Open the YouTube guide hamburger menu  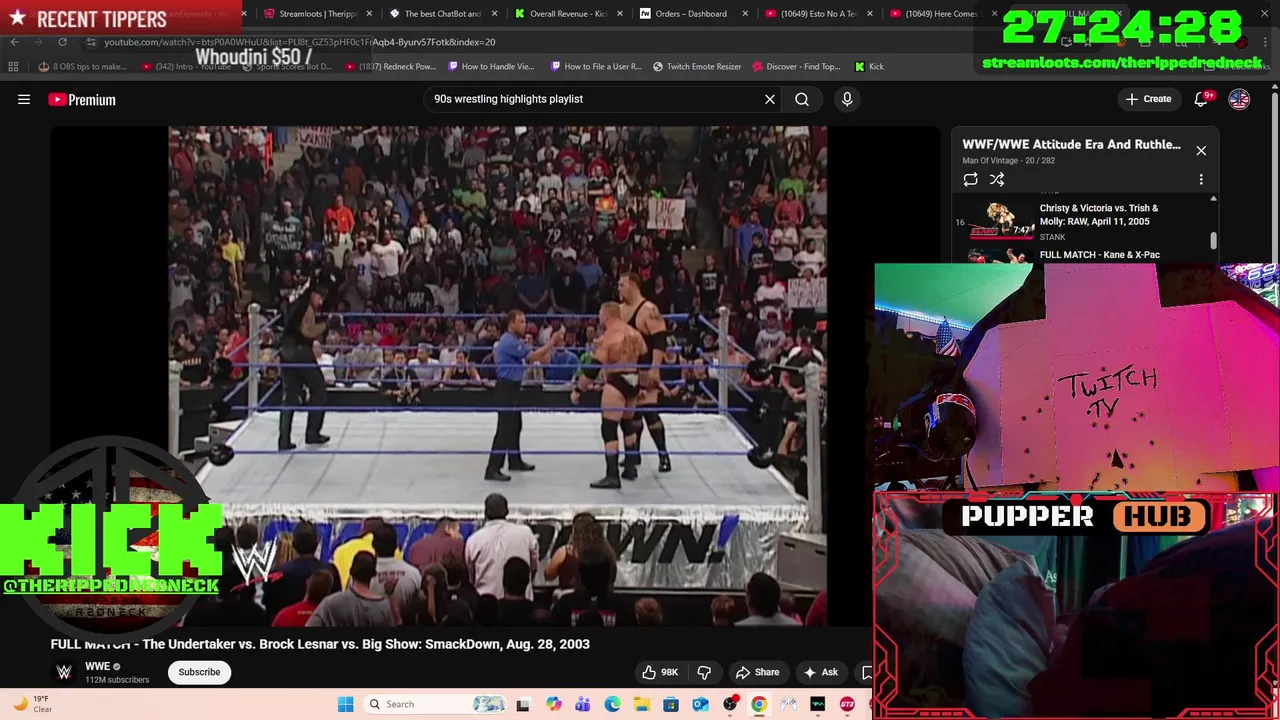tap(24, 99)
